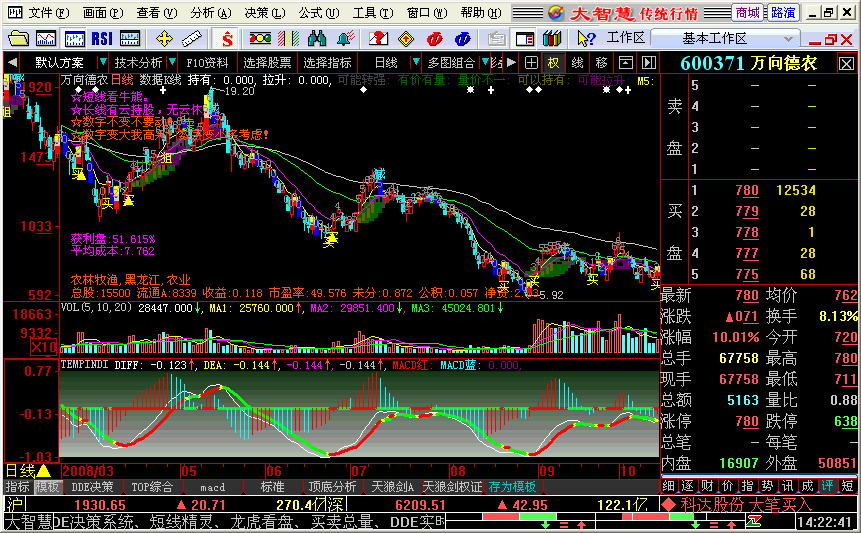Open the 分析(A) menu
Screen dimensions: 861x533
coord(211,13)
